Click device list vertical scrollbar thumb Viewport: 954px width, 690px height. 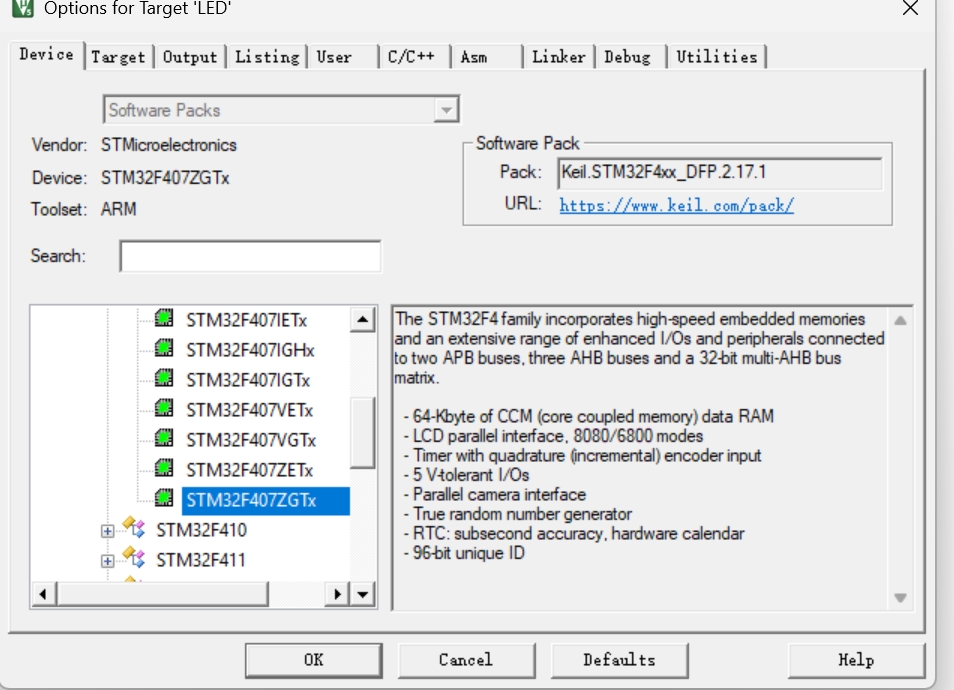click(363, 432)
